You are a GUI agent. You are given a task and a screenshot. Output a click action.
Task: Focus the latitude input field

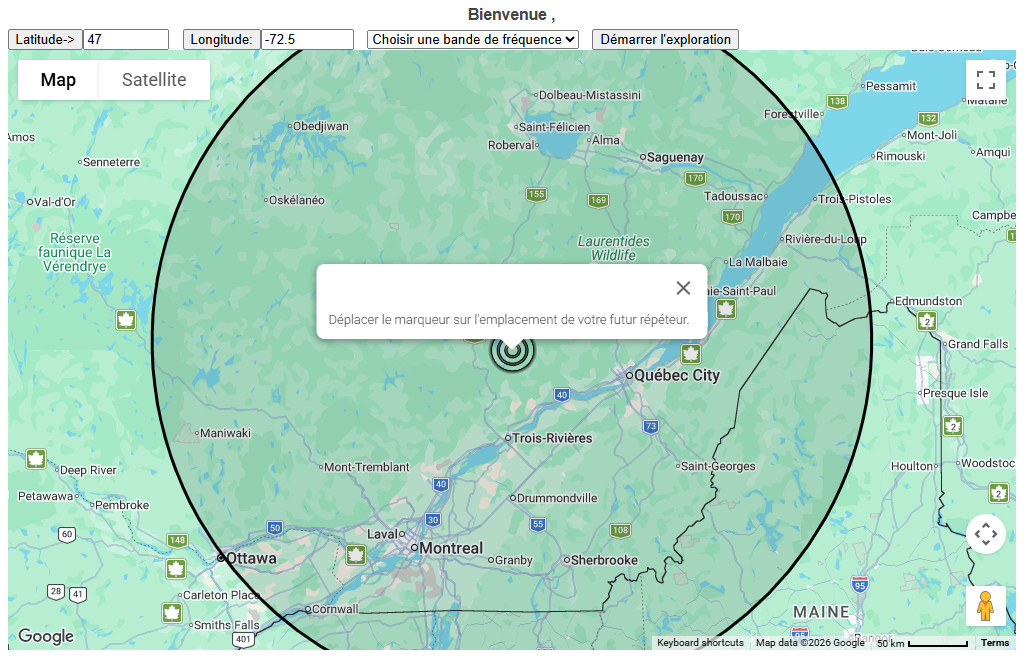(126, 40)
